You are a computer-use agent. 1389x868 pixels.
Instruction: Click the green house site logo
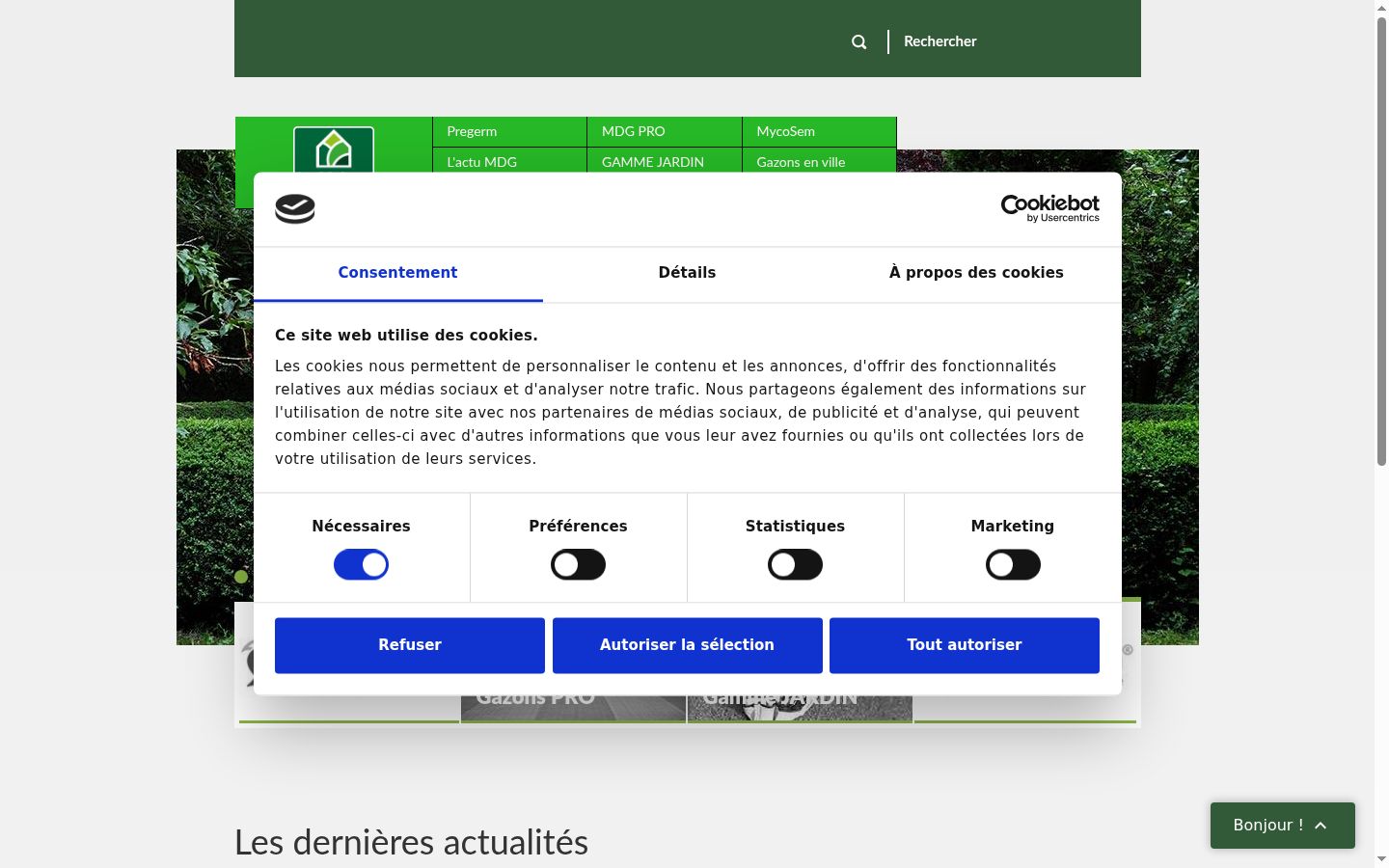pos(334,150)
